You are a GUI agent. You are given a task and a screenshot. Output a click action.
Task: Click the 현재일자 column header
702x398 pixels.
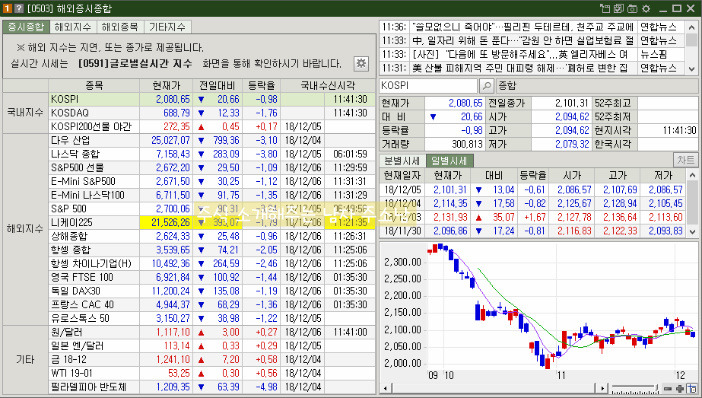coord(402,175)
